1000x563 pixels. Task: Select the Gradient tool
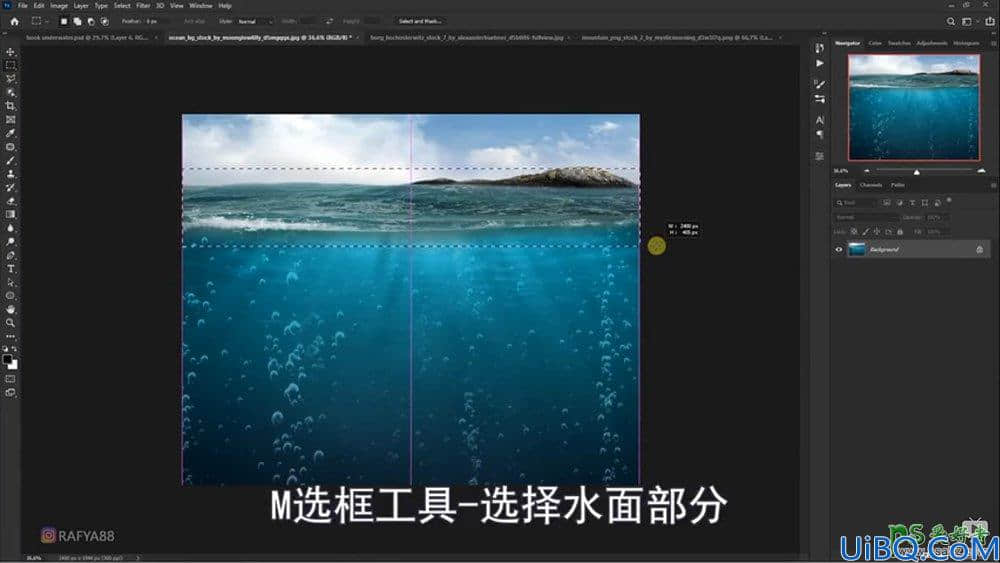(10, 214)
